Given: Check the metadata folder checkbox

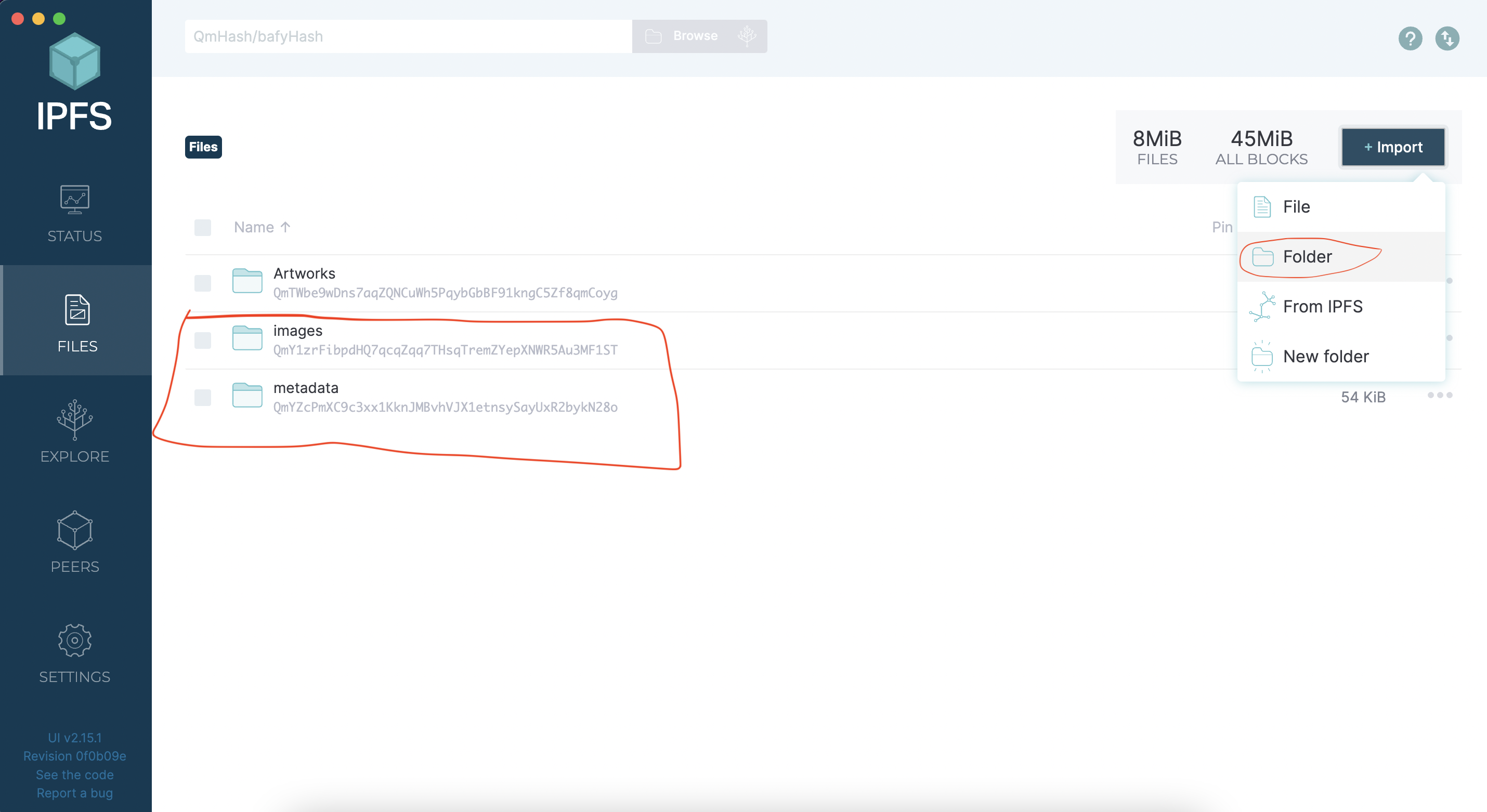Looking at the screenshot, I should tap(203, 398).
